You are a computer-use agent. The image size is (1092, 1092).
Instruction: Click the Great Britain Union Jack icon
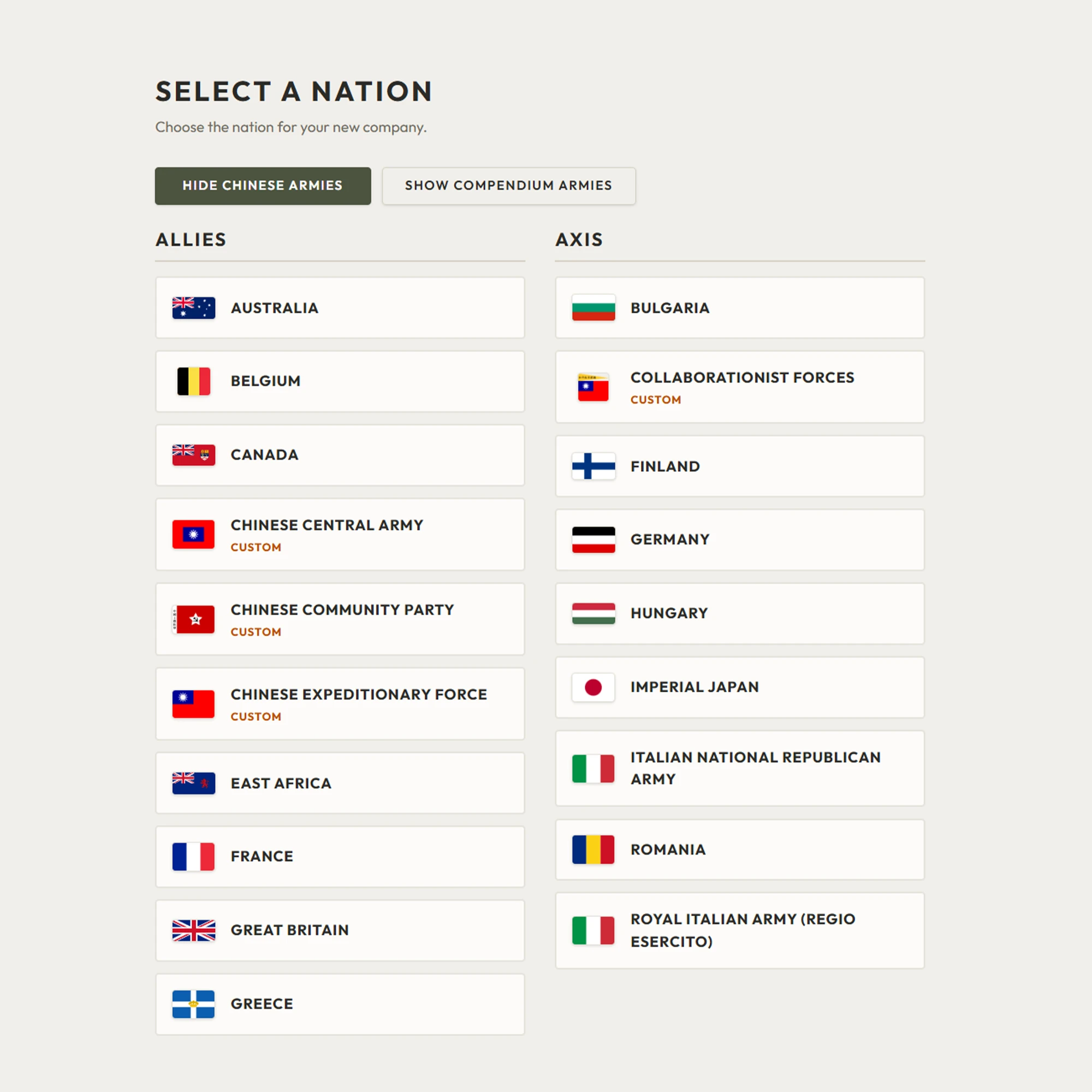click(x=193, y=930)
